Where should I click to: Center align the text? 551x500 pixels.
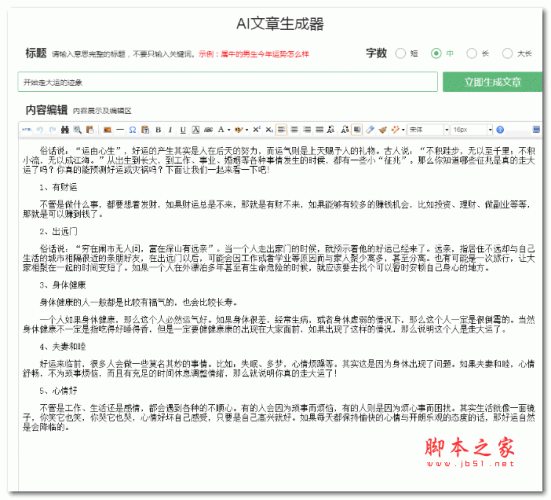coord(294,130)
